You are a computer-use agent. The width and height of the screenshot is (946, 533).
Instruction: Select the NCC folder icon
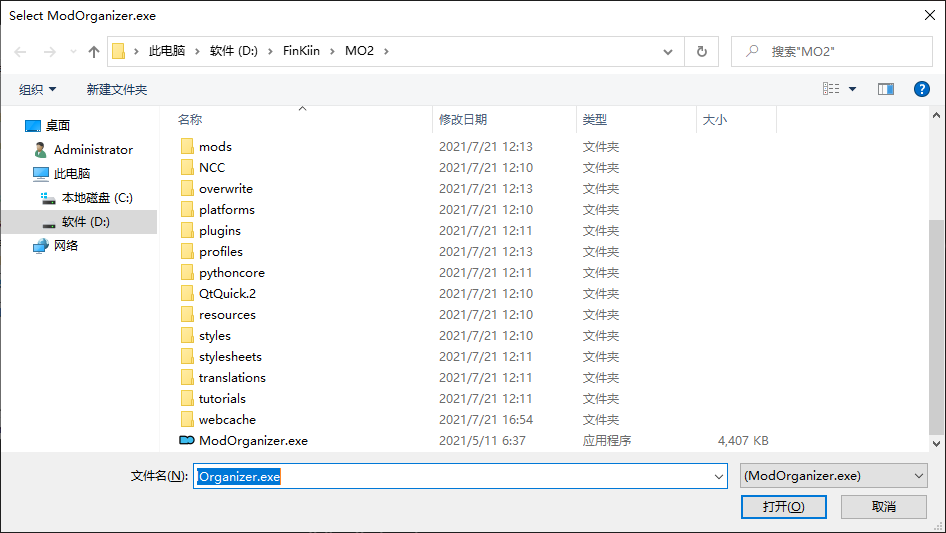pyautogui.click(x=187, y=167)
